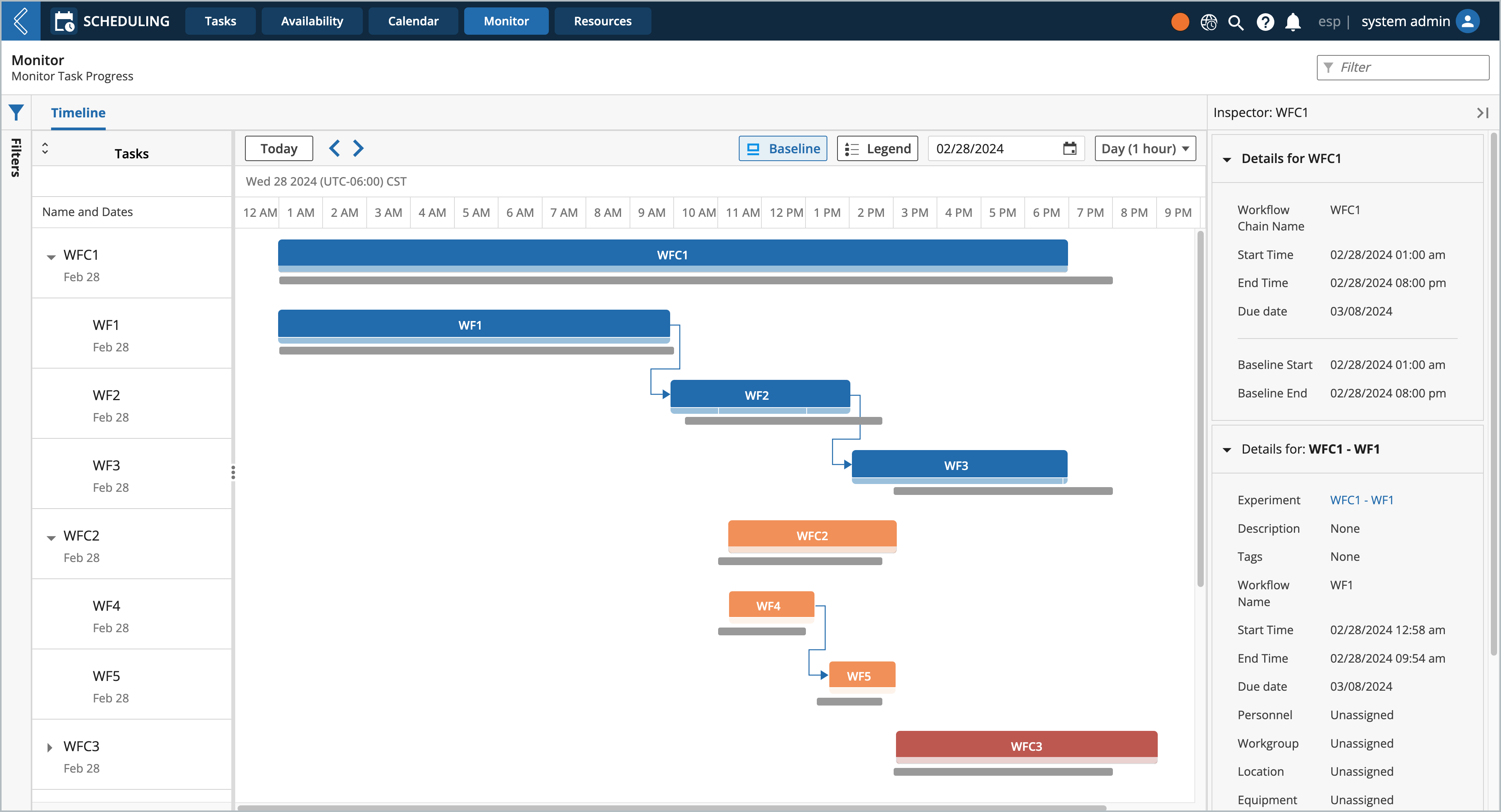The width and height of the screenshot is (1501, 812).
Task: Click the Inspector panel vertical scrollbar
Action: tap(1494, 394)
